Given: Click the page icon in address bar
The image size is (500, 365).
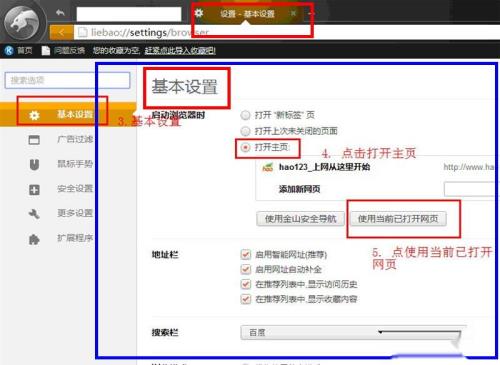Looking at the screenshot, I should 82,32.
